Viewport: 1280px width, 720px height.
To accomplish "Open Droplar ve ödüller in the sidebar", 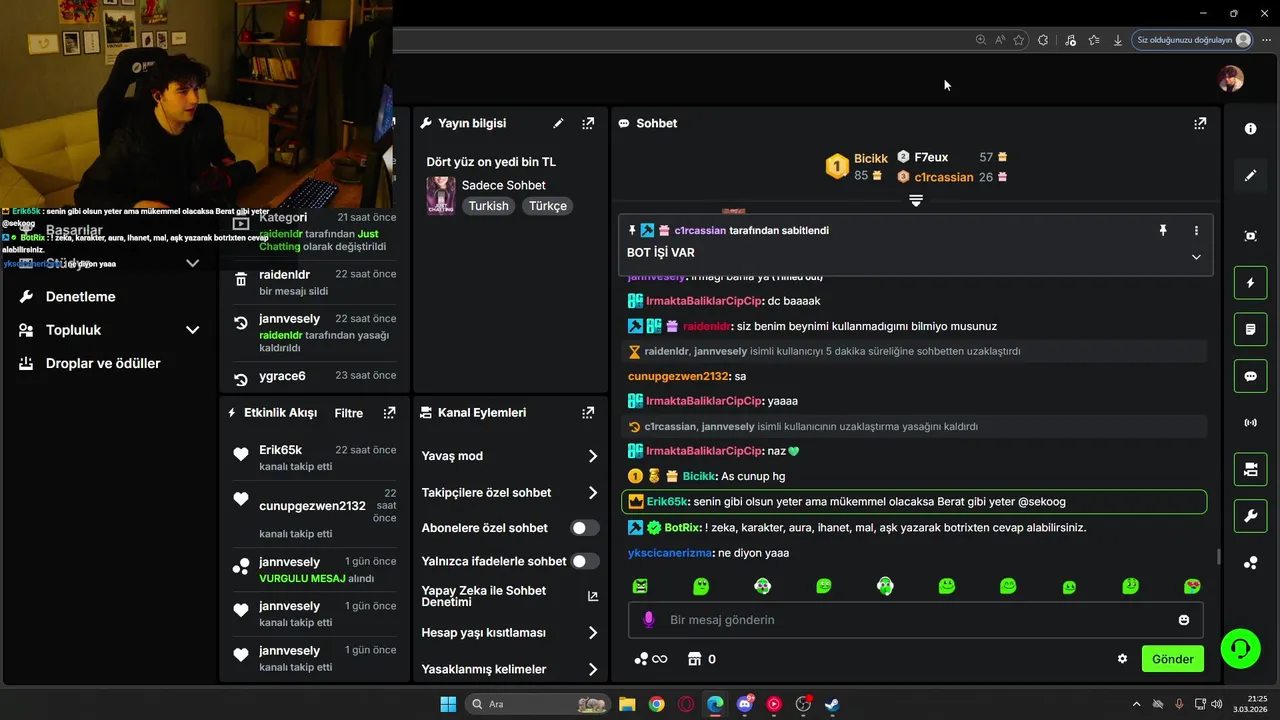I will (103, 363).
